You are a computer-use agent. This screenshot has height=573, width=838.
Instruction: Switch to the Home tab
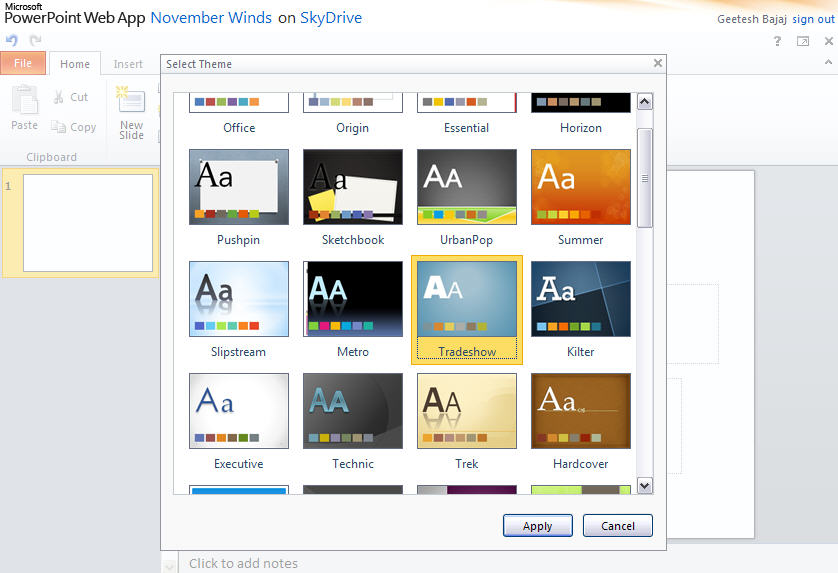(75, 64)
